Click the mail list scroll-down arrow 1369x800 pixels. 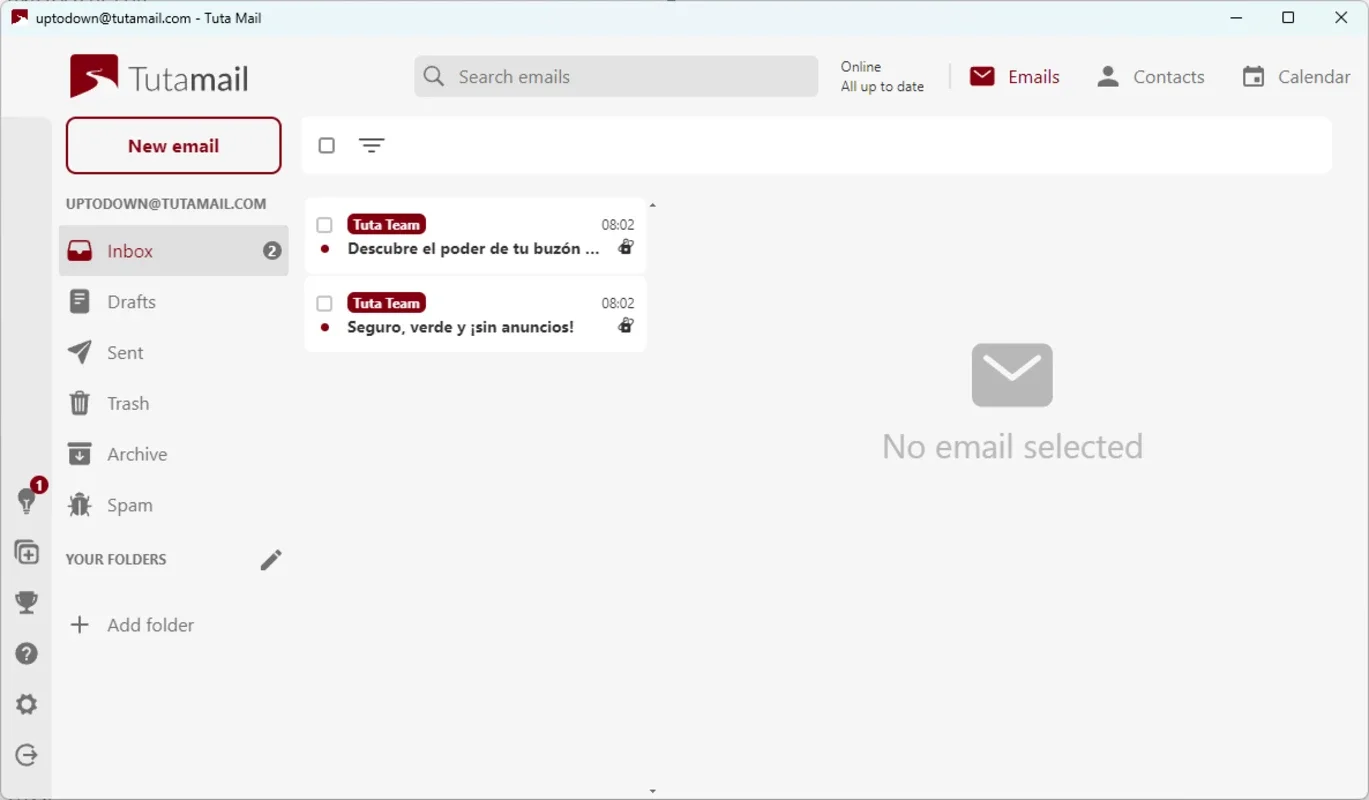click(x=653, y=791)
